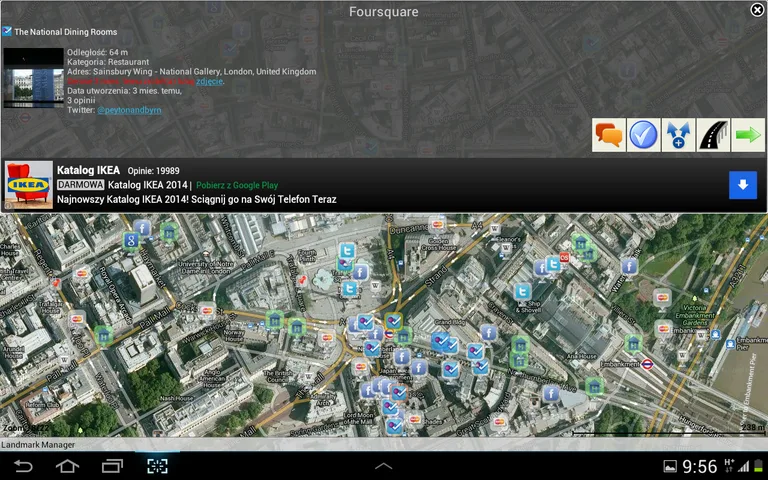Screen dimensions: 768x480
Task: Click Foursquare icon beside The National Dining Rooms
Action: (7, 31)
